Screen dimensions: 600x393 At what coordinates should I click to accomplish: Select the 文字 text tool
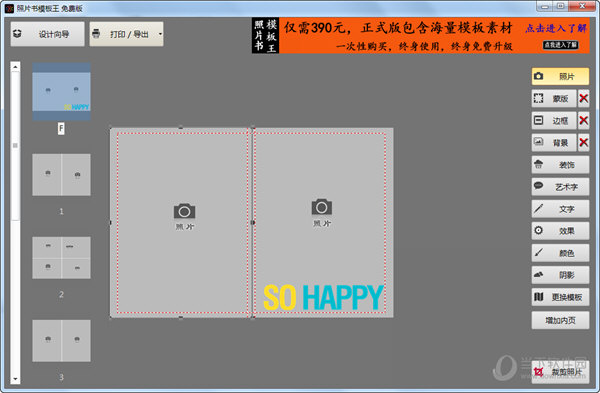click(x=560, y=209)
